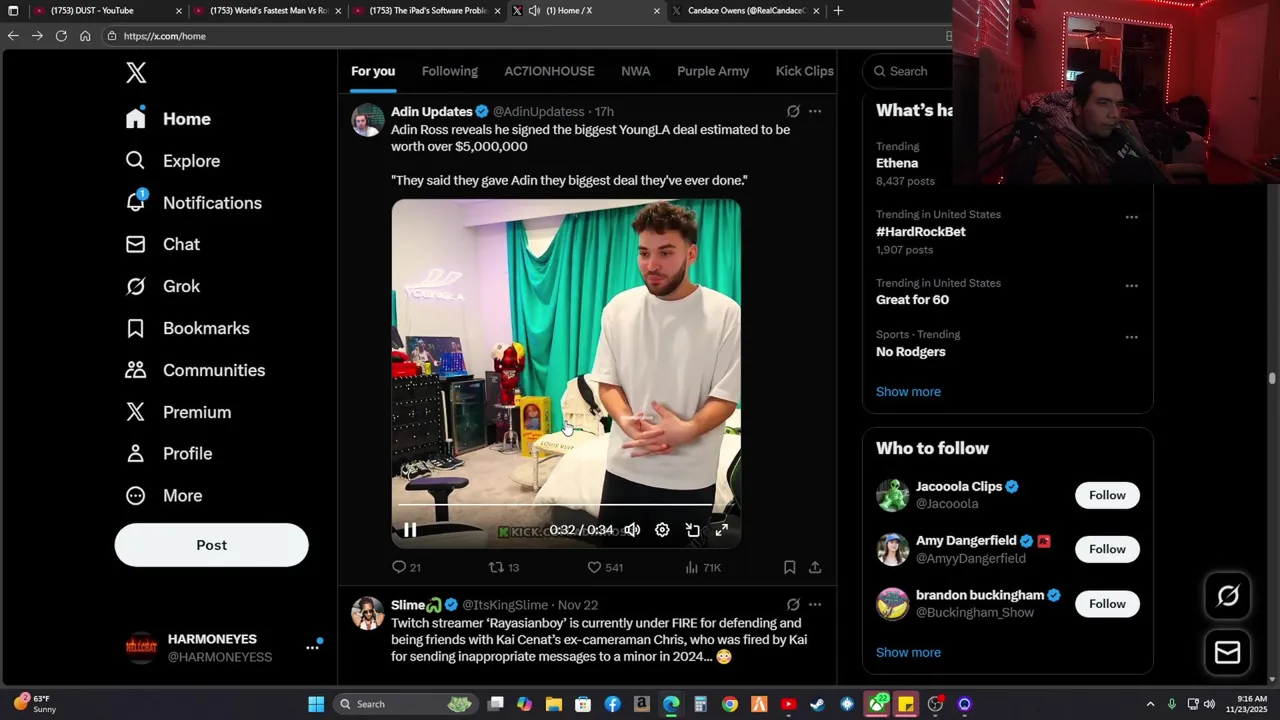Open video settings gear icon
Screen dimensions: 1280x720
(662, 530)
